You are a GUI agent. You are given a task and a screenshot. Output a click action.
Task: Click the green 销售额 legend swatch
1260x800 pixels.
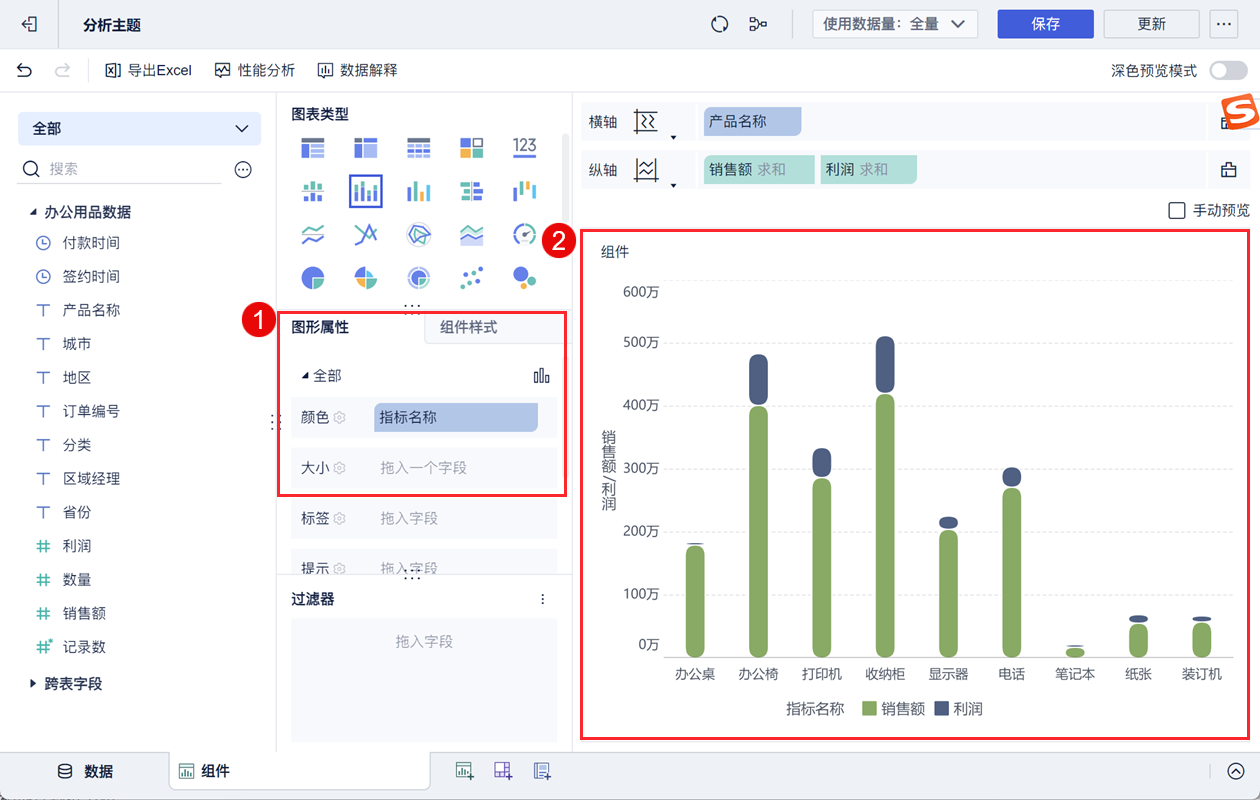(869, 708)
